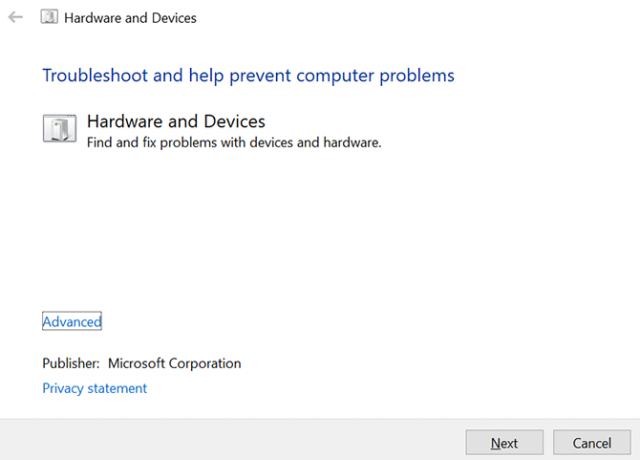Click the small troubleshooter icon beside the title
Viewport: 640px width, 460px height.
click(49, 17)
